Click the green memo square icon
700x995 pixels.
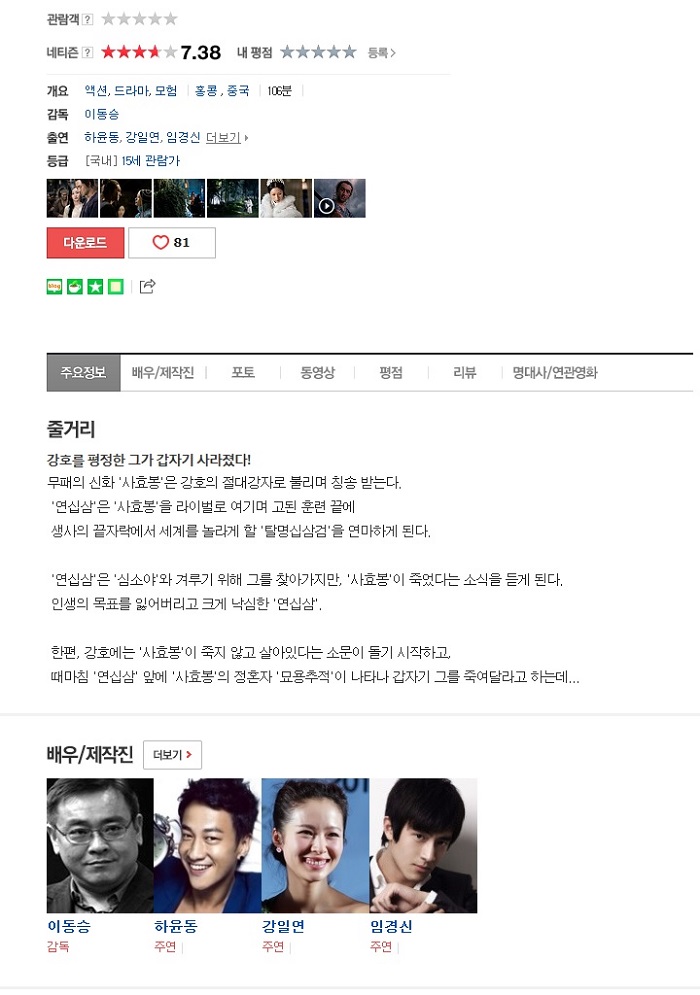click(x=116, y=287)
